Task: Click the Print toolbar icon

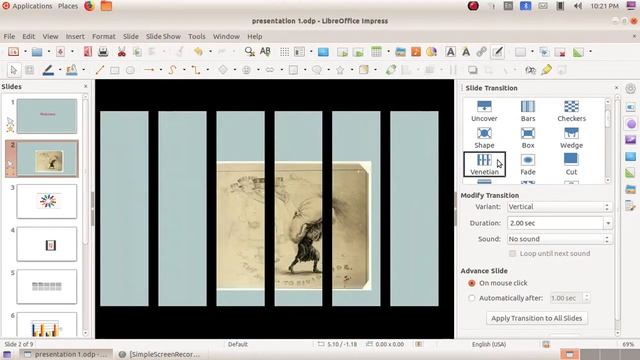Action: pyautogui.click(x=103, y=52)
